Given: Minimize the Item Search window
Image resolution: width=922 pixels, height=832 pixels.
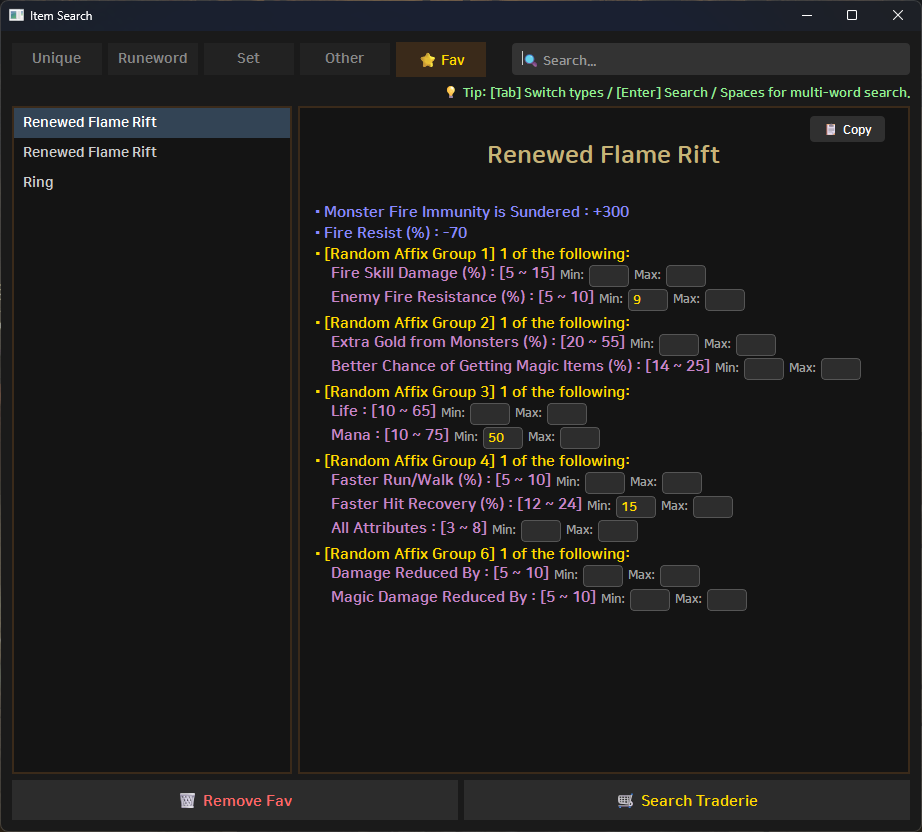Looking at the screenshot, I should [x=807, y=15].
